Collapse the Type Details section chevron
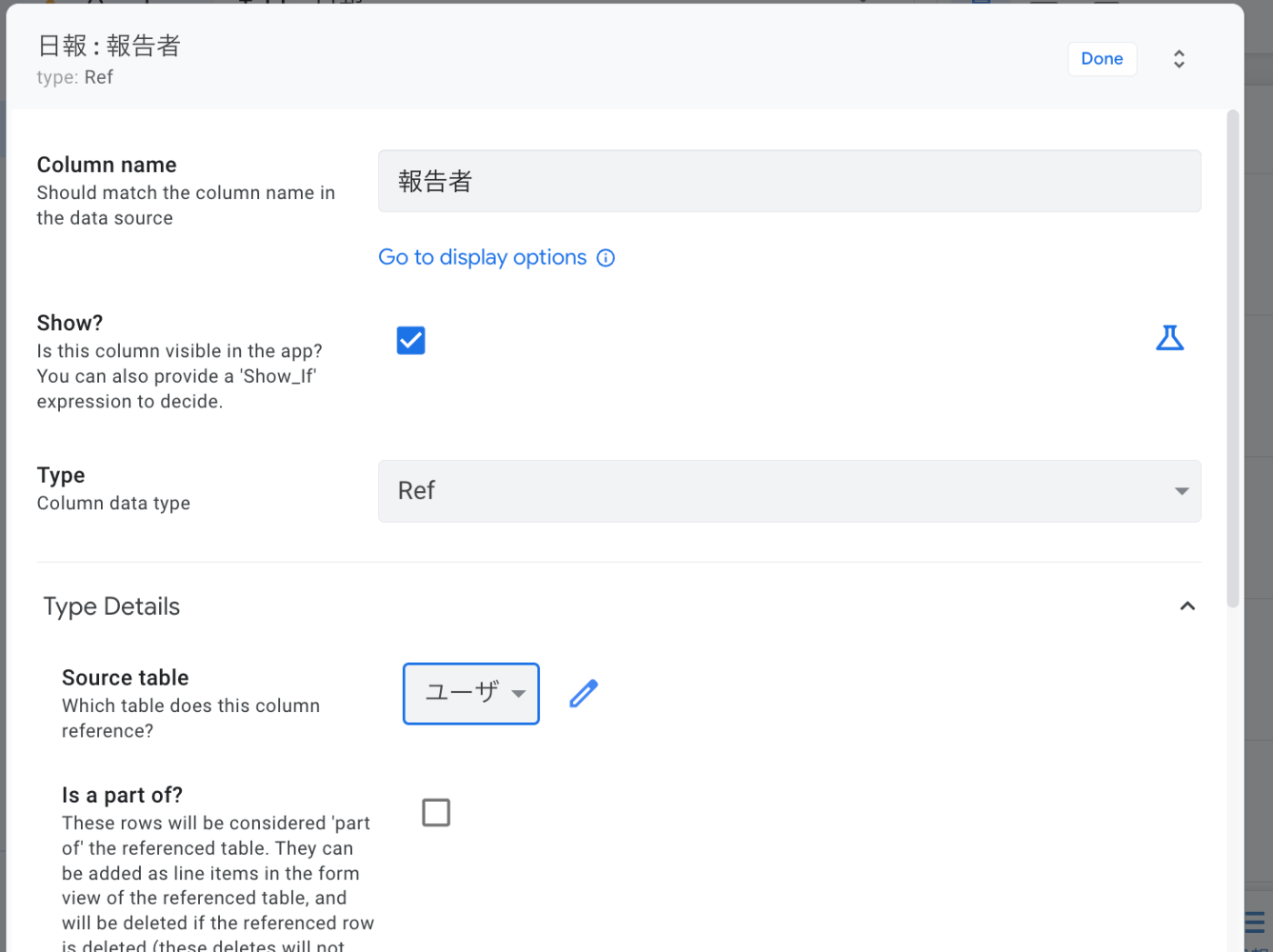 pyautogui.click(x=1187, y=606)
